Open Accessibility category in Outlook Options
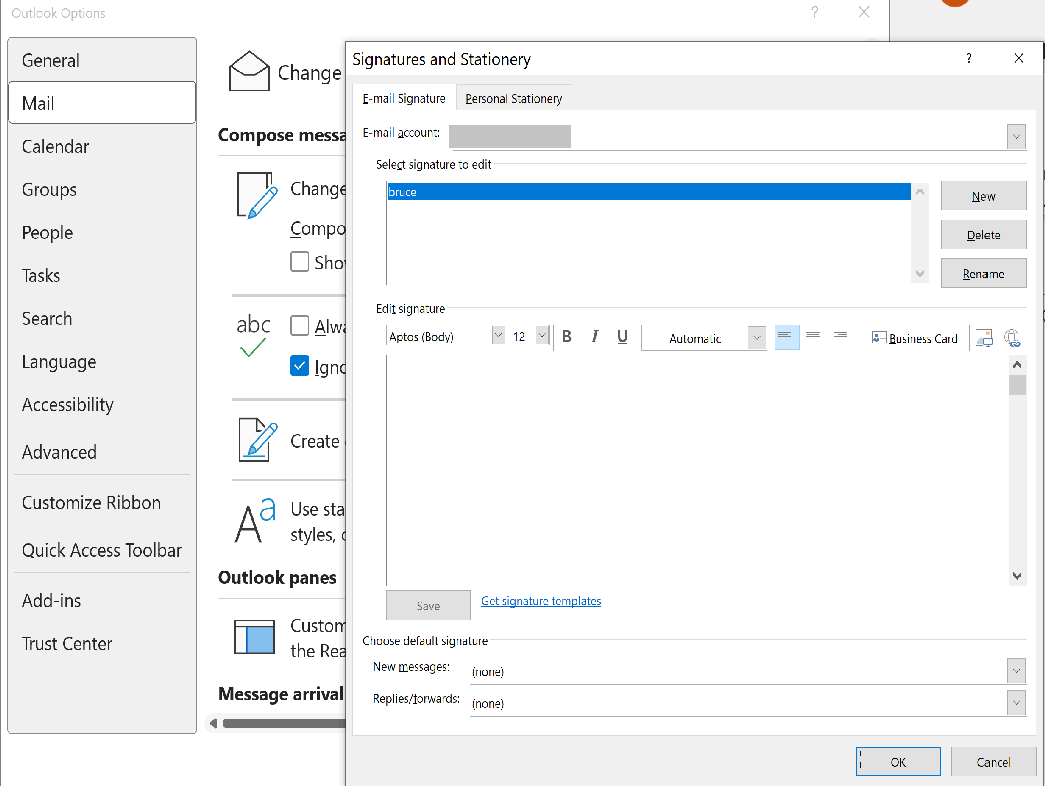 point(102,405)
